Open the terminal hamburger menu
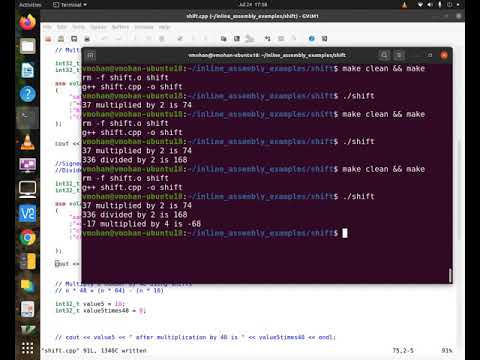 pos(399,55)
